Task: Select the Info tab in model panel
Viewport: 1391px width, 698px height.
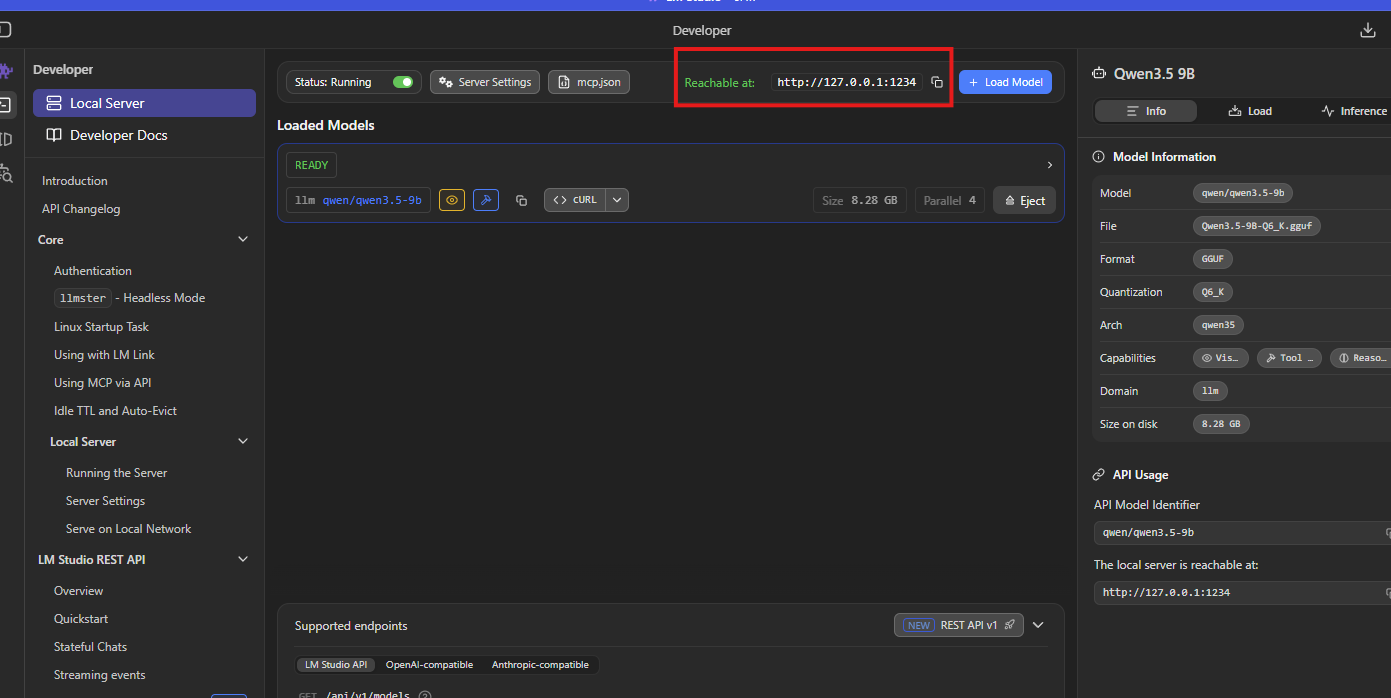Action: (1146, 111)
